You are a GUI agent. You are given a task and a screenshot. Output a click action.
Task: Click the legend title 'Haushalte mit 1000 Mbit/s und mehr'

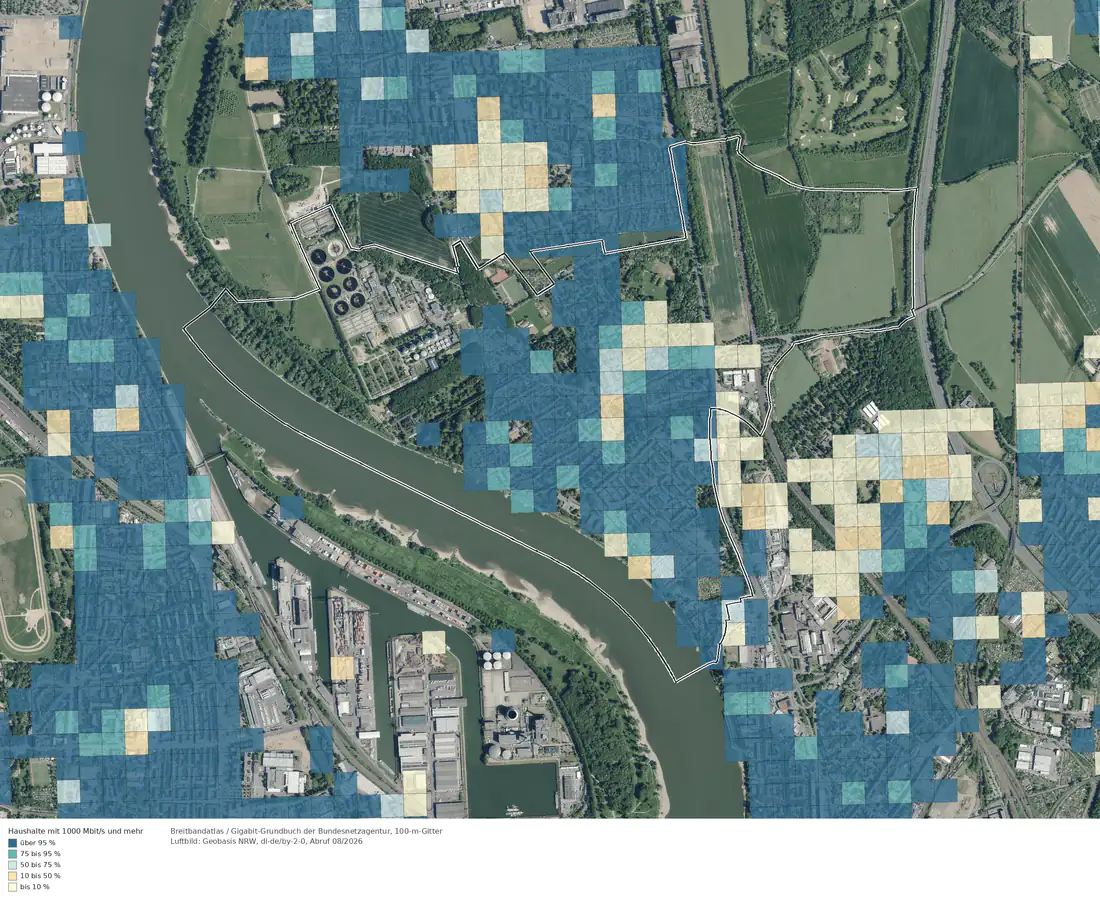(76, 831)
